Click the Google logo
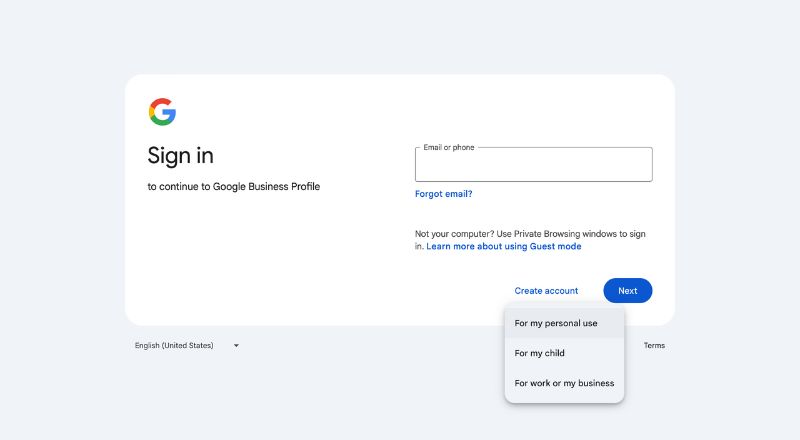This screenshot has width=800, height=440. click(x=162, y=112)
